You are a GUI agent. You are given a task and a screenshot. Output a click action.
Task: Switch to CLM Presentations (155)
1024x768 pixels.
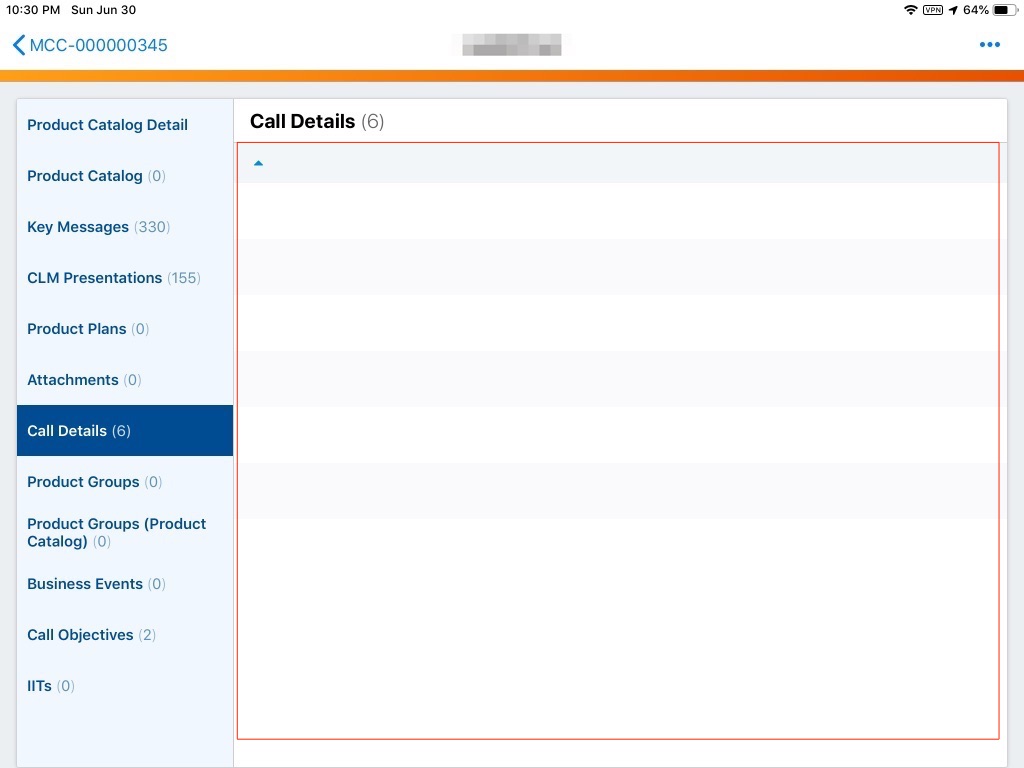(113, 278)
